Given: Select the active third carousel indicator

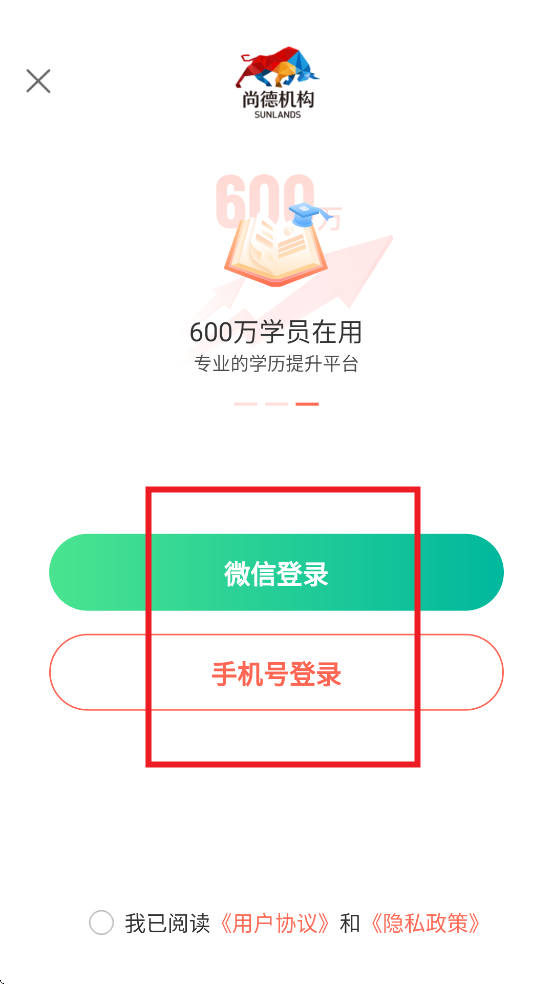Looking at the screenshot, I should 308,404.
